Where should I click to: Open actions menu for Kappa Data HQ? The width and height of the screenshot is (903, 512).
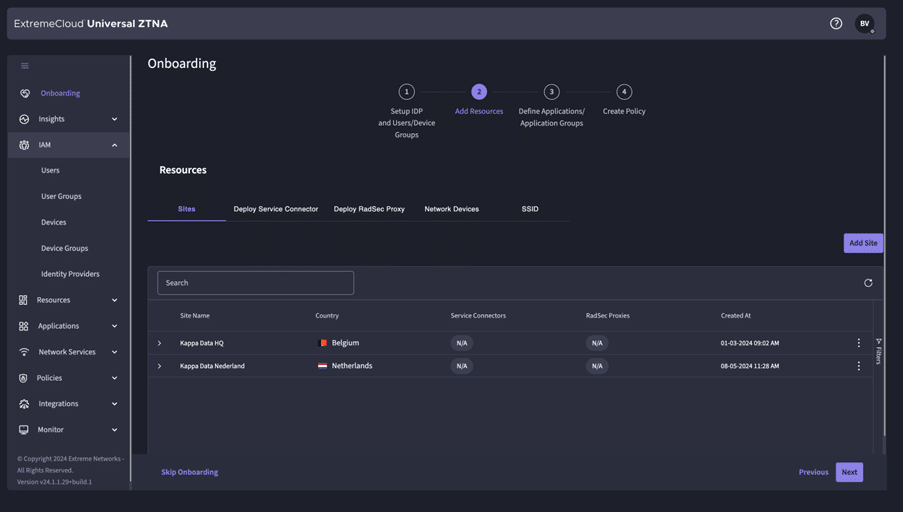pyautogui.click(x=858, y=343)
